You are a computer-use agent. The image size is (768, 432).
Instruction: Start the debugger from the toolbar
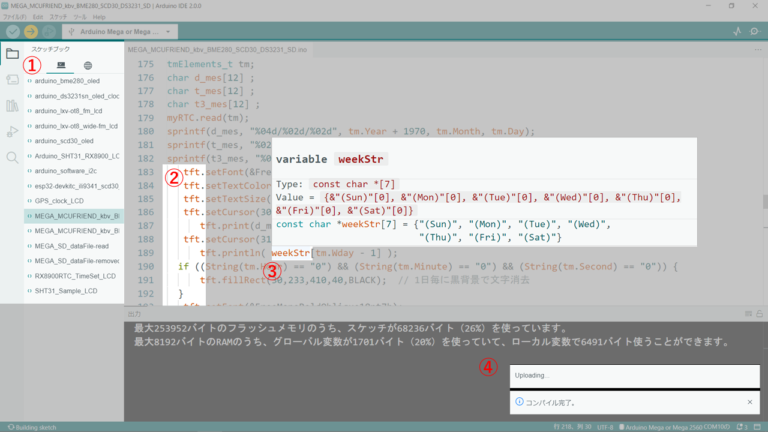coord(49,32)
